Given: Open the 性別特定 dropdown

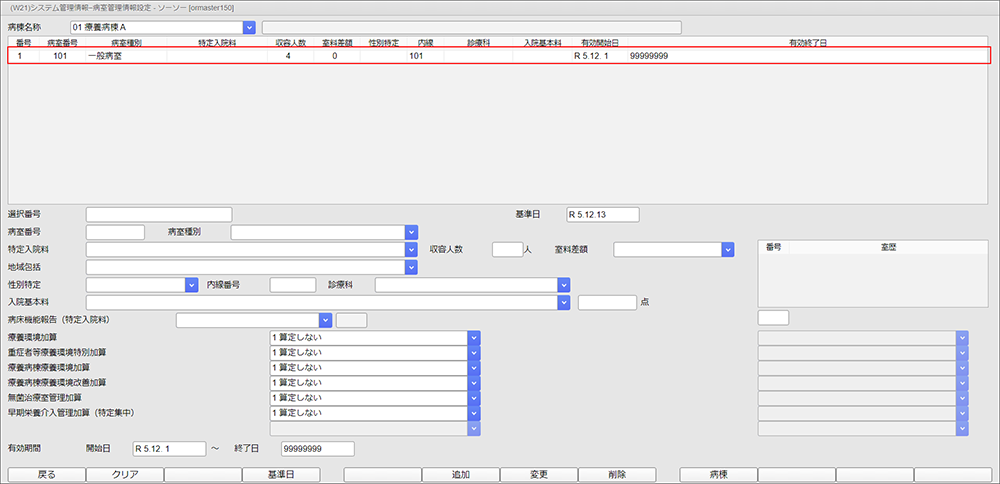Looking at the screenshot, I should click(192, 285).
